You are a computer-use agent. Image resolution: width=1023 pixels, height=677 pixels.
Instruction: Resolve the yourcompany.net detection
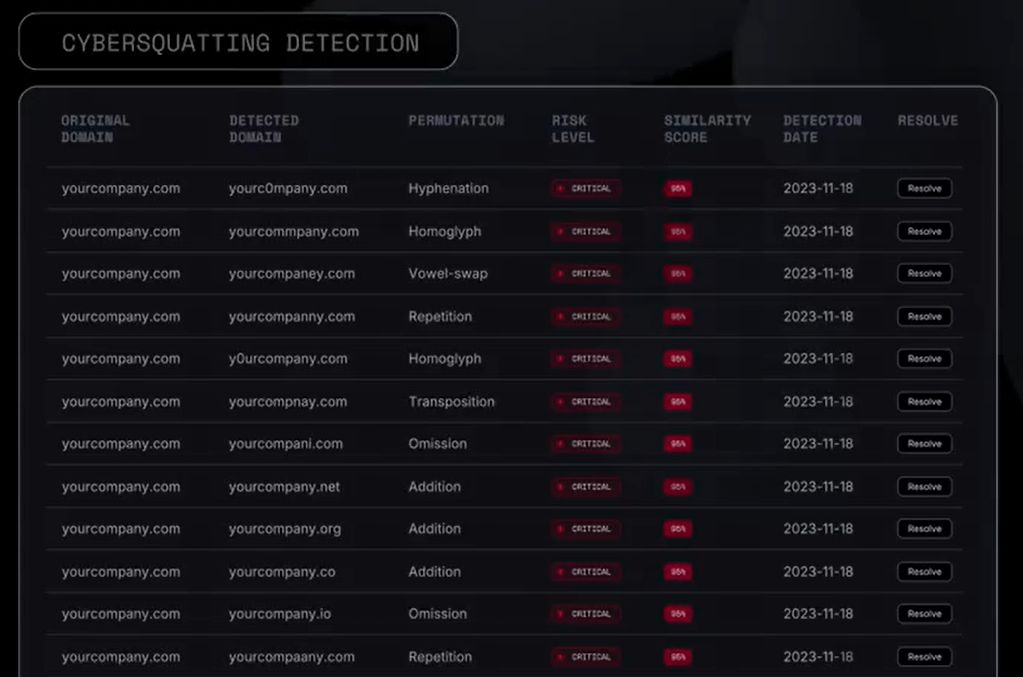pos(924,487)
